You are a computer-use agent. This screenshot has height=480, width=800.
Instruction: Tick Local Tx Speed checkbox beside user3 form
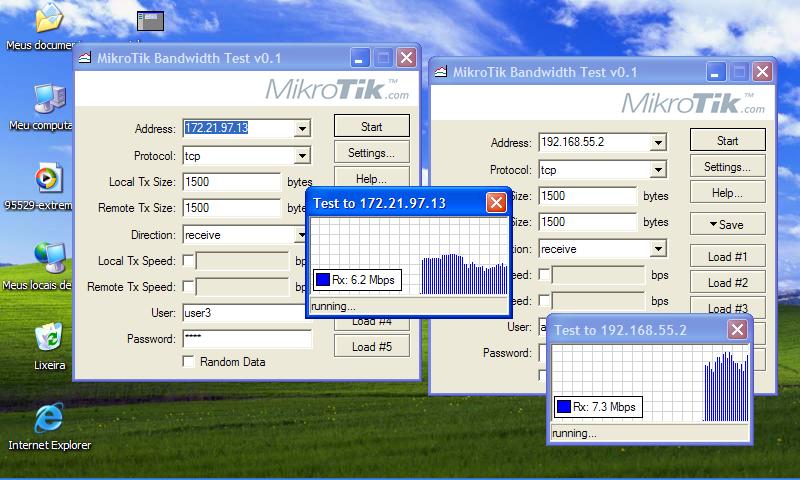189,261
